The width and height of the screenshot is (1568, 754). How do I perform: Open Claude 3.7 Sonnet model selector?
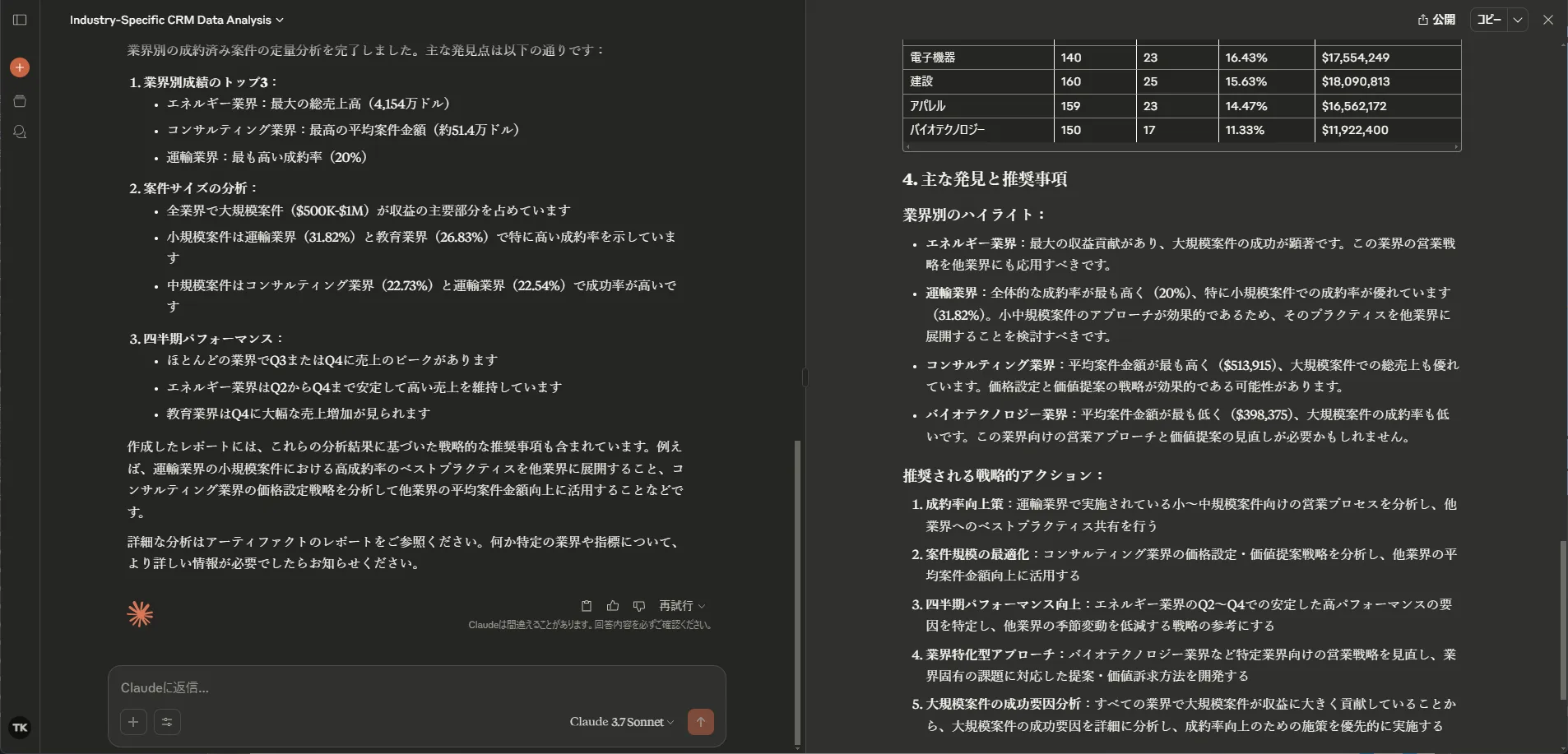(621, 722)
